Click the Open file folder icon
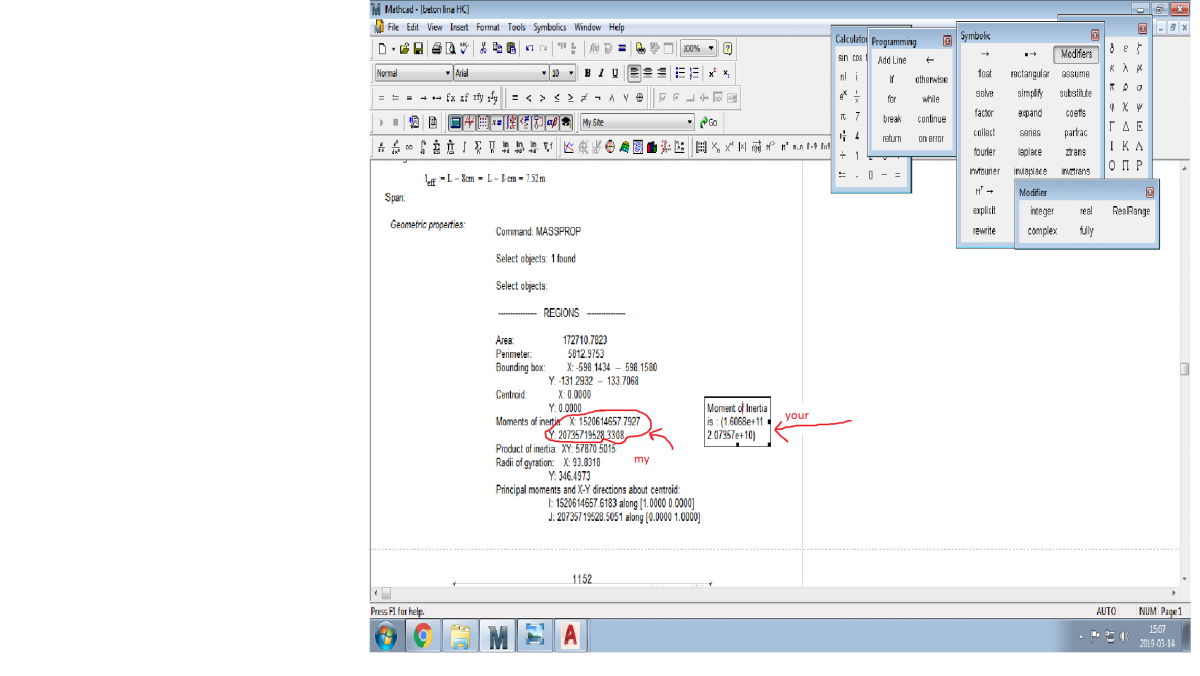Screen dimensions: 1200x676 pos(404,48)
